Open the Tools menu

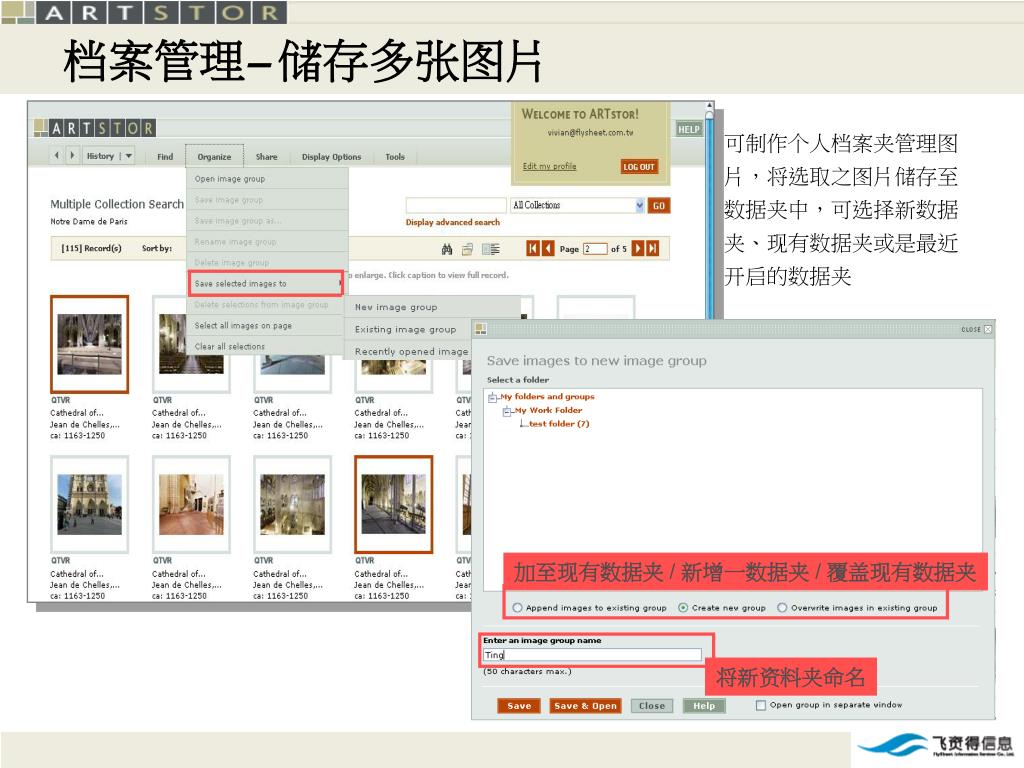pos(395,157)
